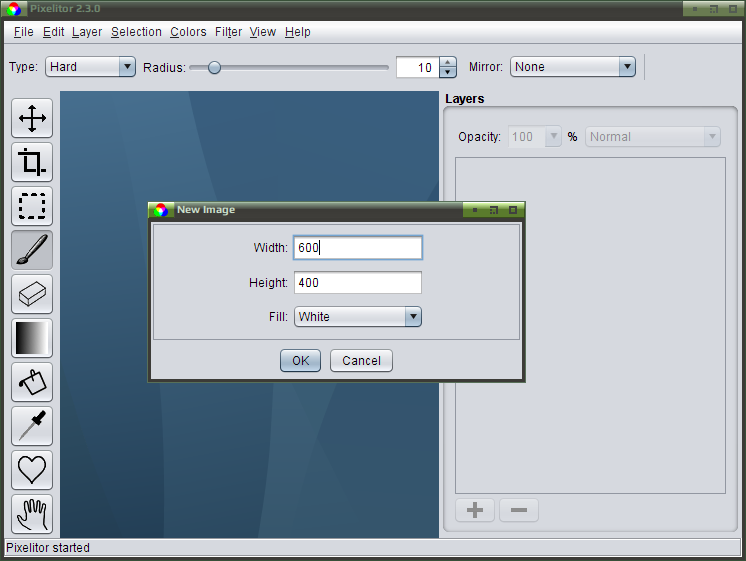Screen dimensions: 746x561
Task: Select the Crop tool
Action: [x=32, y=162]
